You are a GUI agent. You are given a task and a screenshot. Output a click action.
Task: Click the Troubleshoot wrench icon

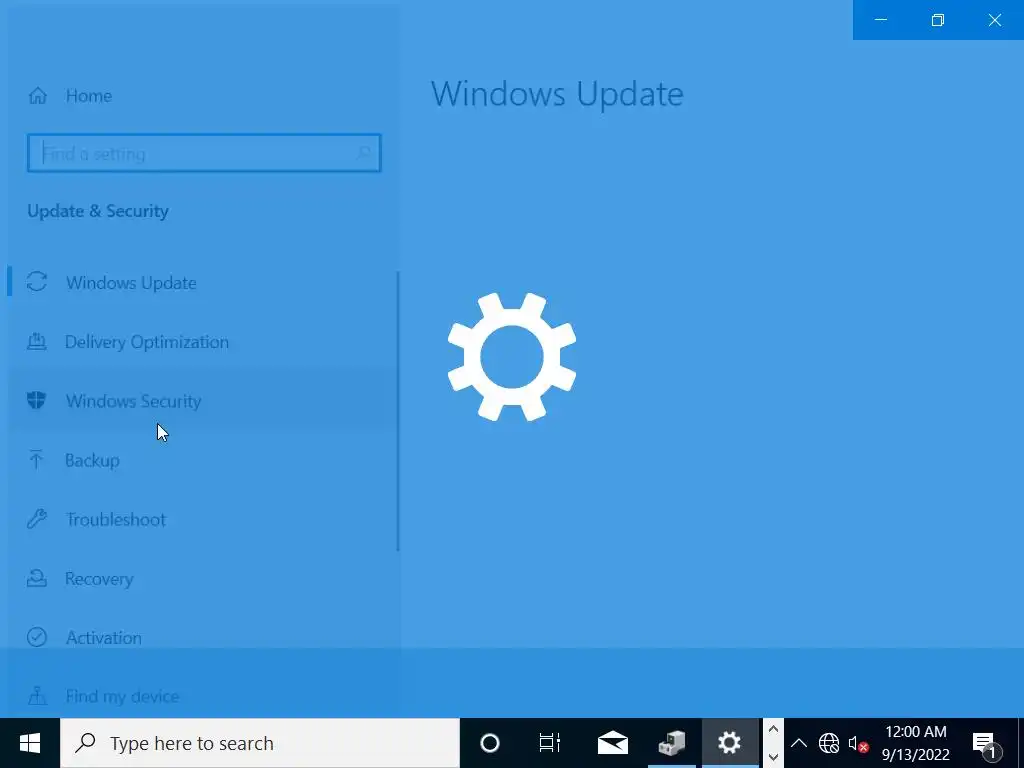pyautogui.click(x=37, y=519)
